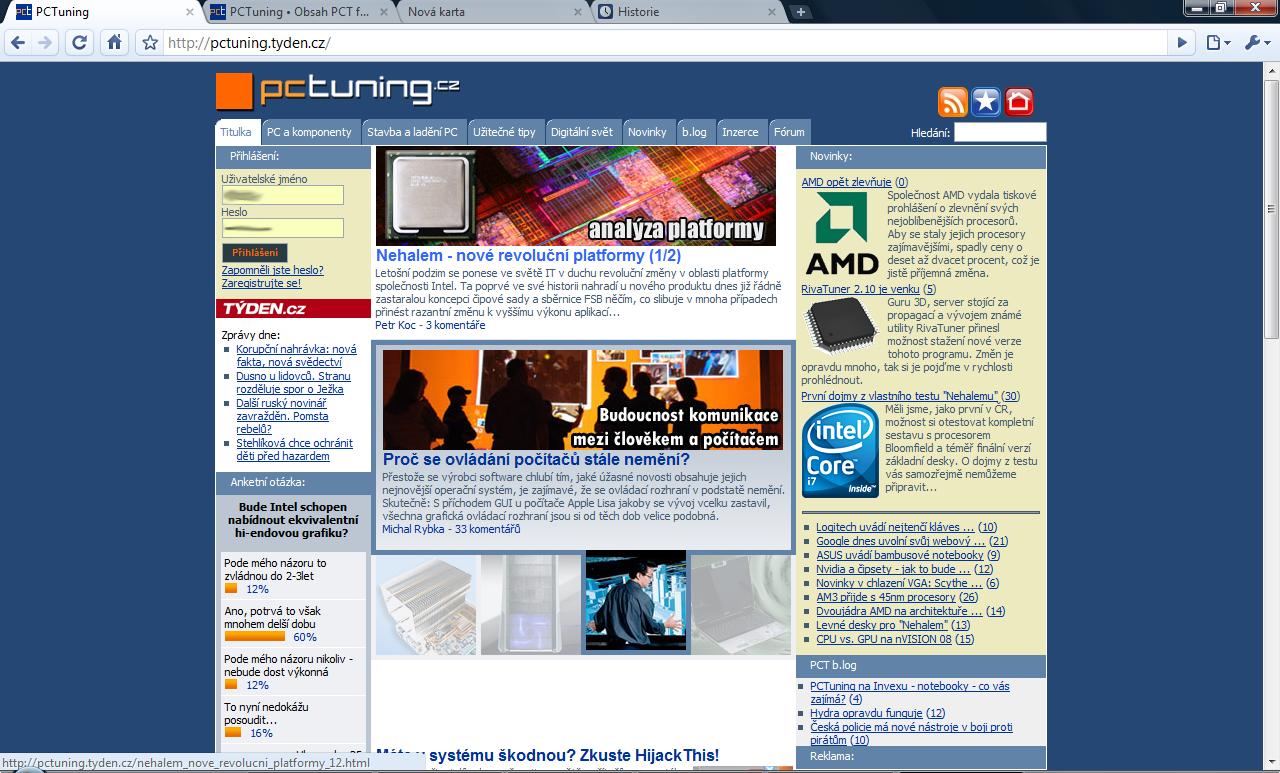Open the wrench settings menu
The height and width of the screenshot is (773, 1280).
pos(1256,43)
